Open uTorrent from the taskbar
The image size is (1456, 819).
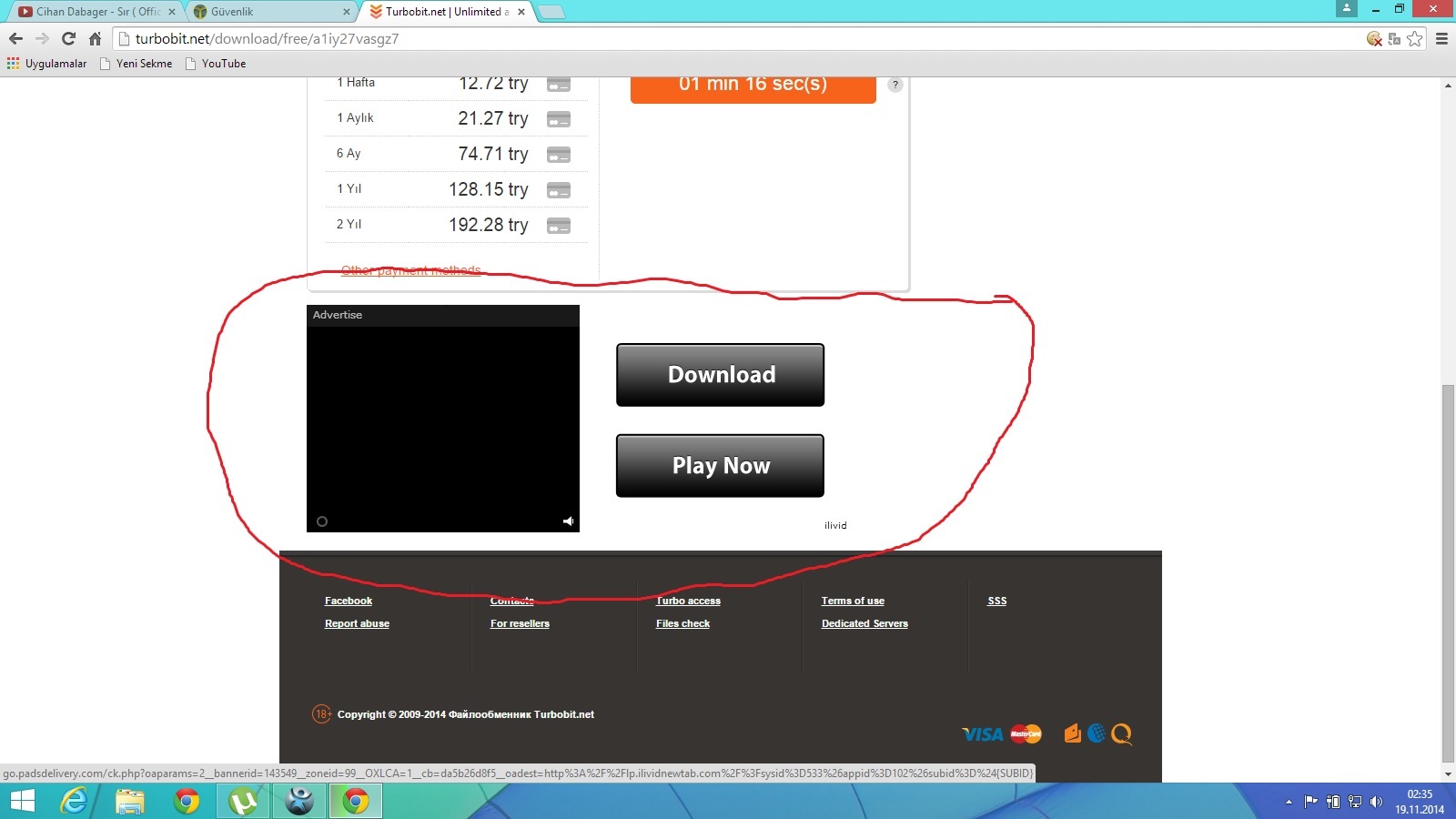[243, 801]
